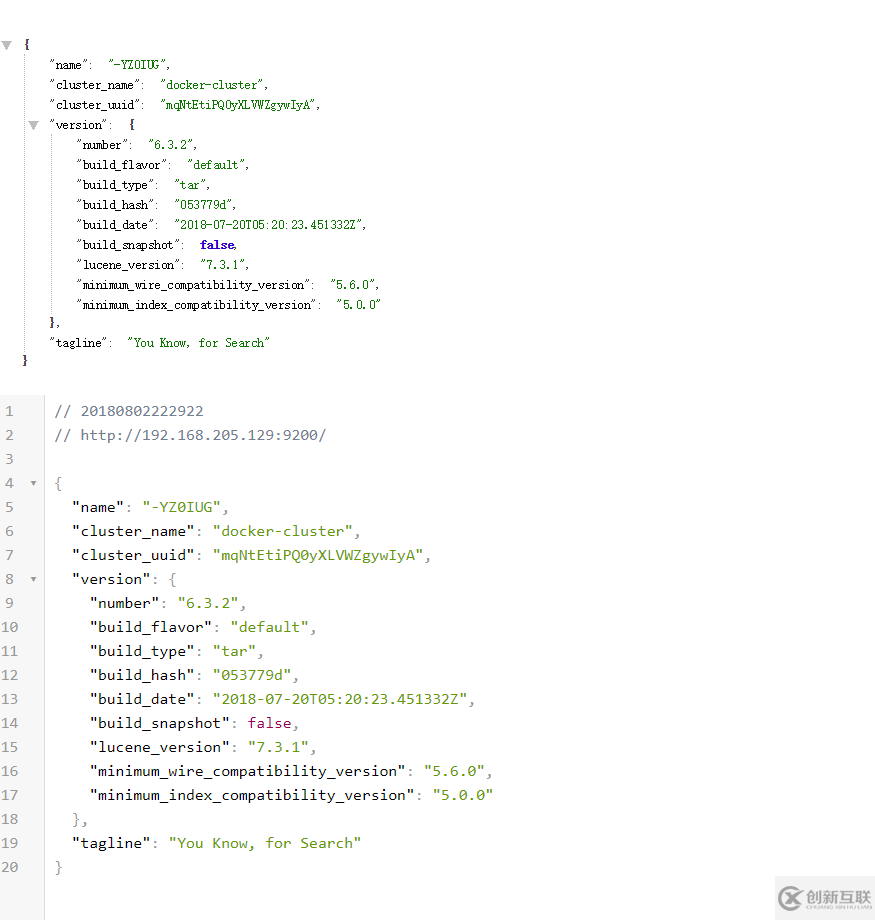Image resolution: width=875 pixels, height=920 pixels.
Task: Select the "build_date" value in the upper tree
Action: click(x=269, y=225)
